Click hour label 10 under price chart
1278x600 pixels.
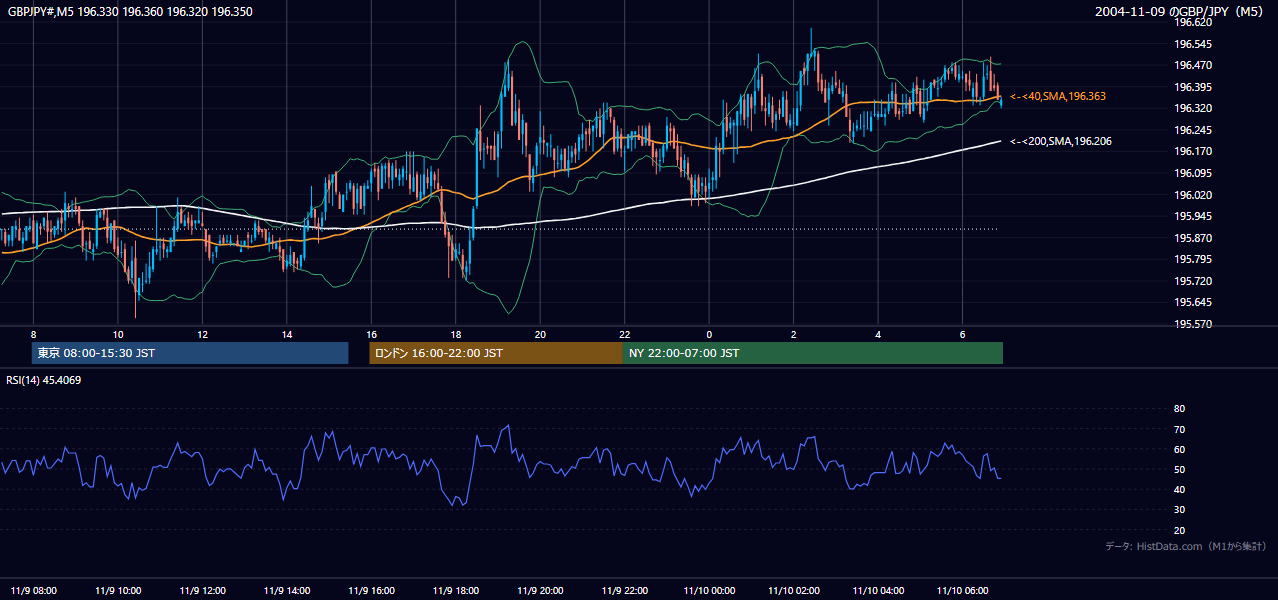tap(118, 334)
